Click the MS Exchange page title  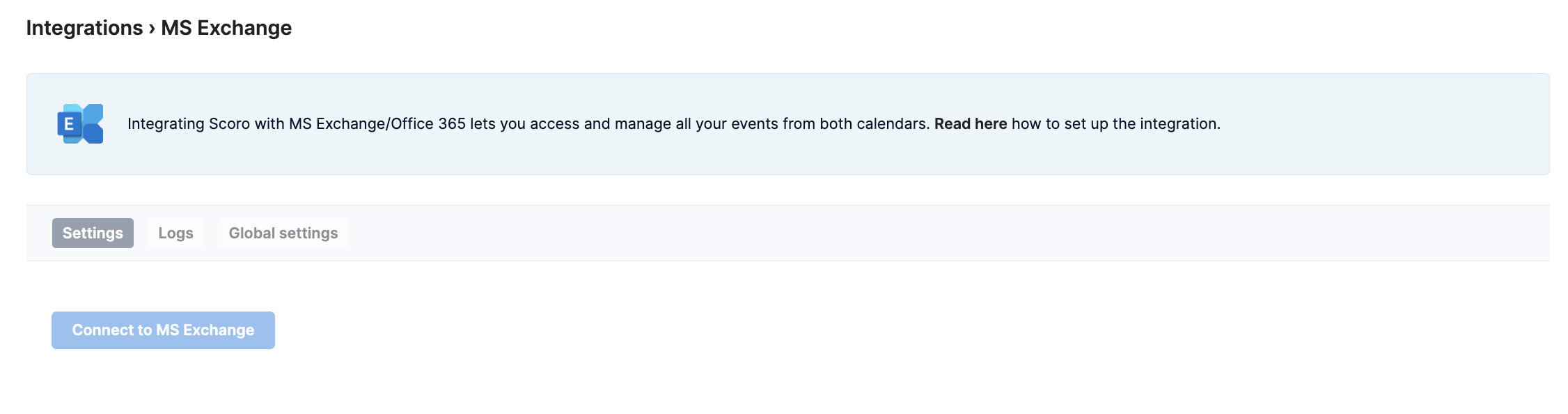[226, 28]
